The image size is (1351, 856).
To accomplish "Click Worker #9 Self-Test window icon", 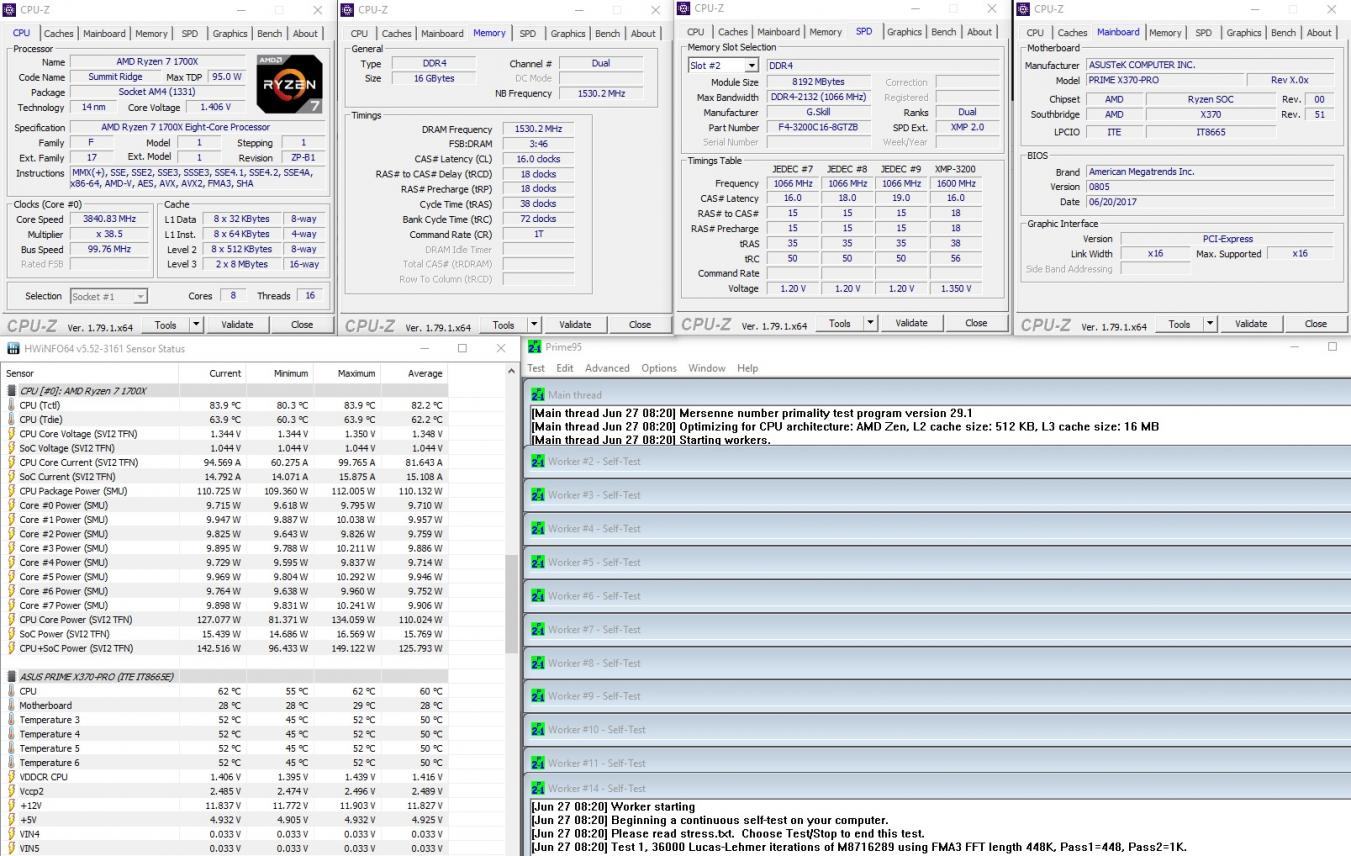I will point(538,696).
